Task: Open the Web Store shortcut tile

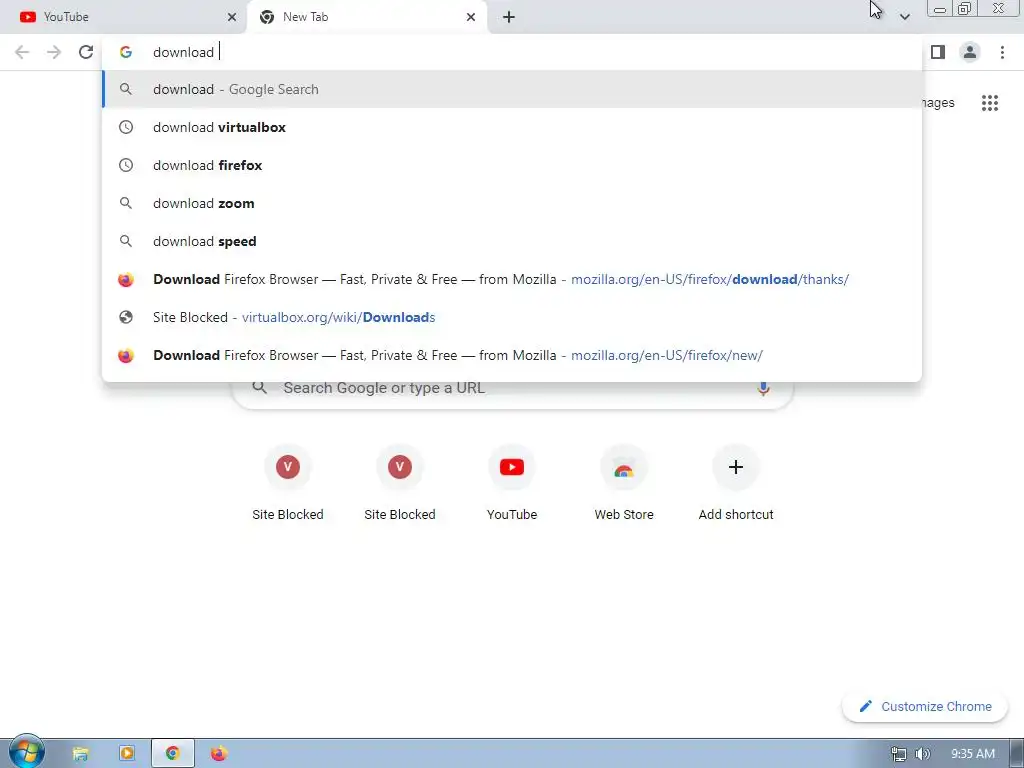Action: click(624, 482)
